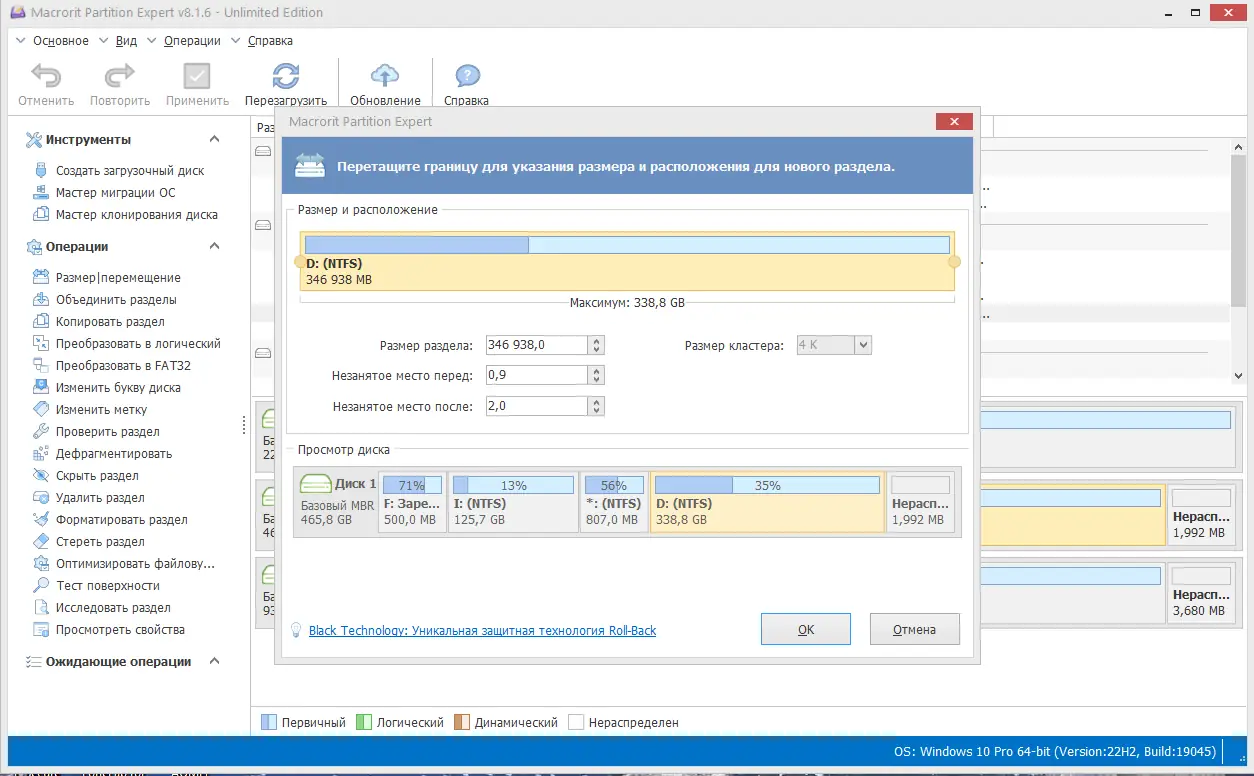This screenshot has width=1254, height=776.
Task: Click the Нераспределен legend swatch
Action: [576, 722]
